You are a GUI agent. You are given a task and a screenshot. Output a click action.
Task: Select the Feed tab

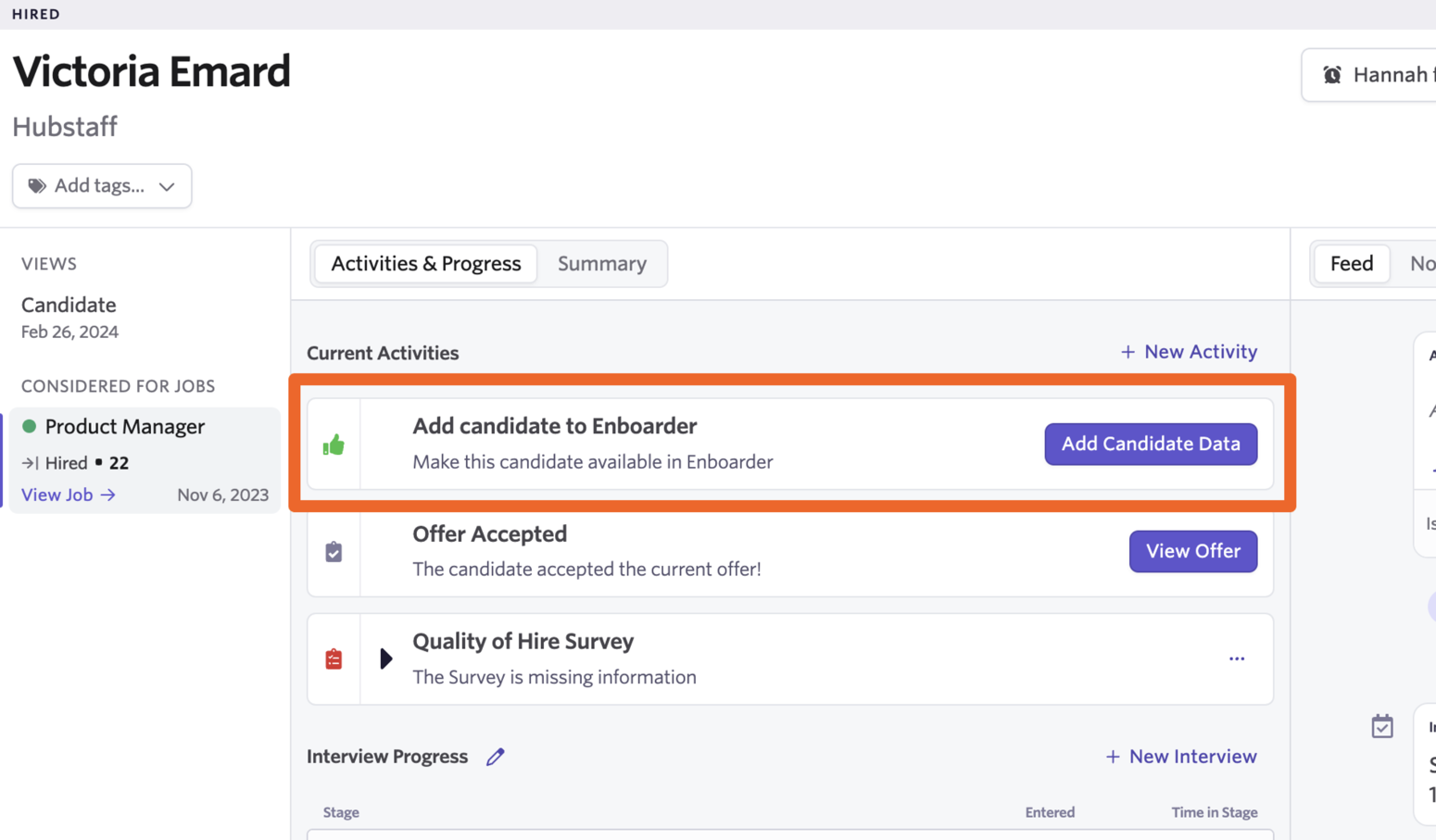tap(1352, 264)
